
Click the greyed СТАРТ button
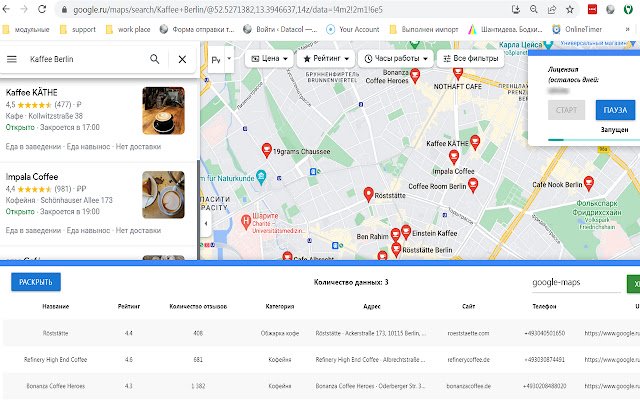tap(567, 110)
